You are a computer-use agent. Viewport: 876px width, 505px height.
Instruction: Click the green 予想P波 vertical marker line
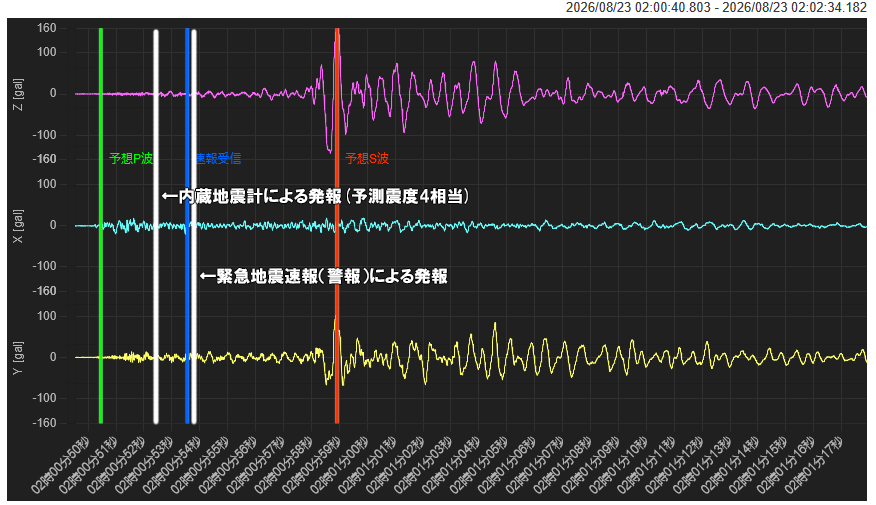(x=101, y=225)
